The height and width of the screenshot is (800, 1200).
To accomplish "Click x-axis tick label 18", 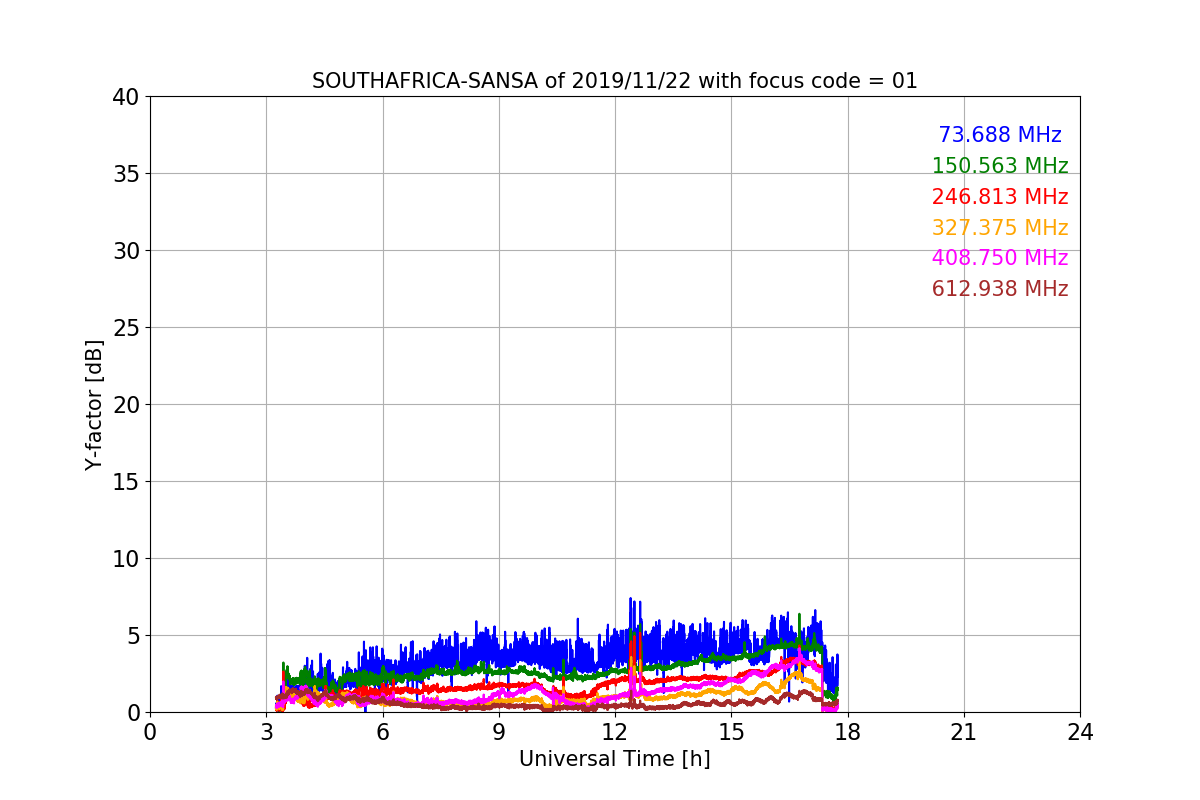I will click(x=848, y=732).
